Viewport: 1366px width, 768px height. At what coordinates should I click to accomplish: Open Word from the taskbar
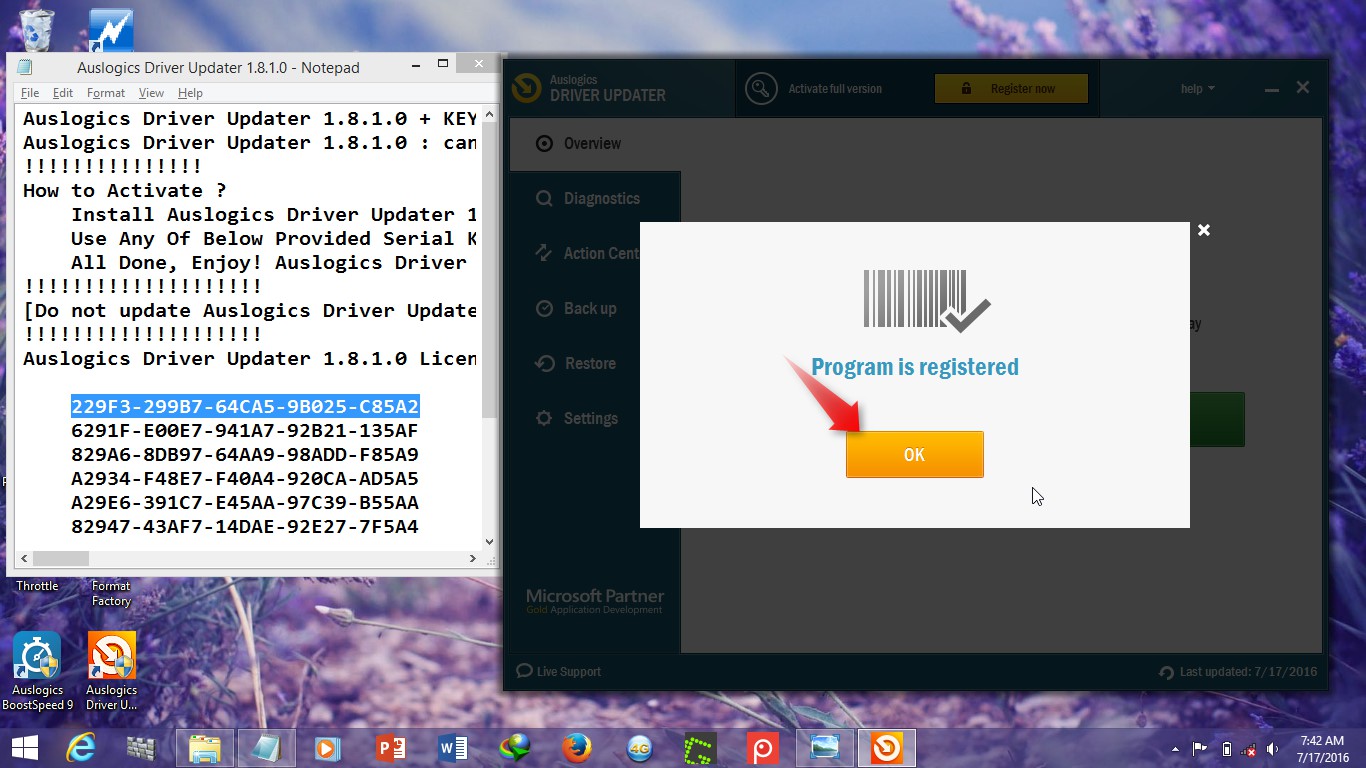point(453,748)
